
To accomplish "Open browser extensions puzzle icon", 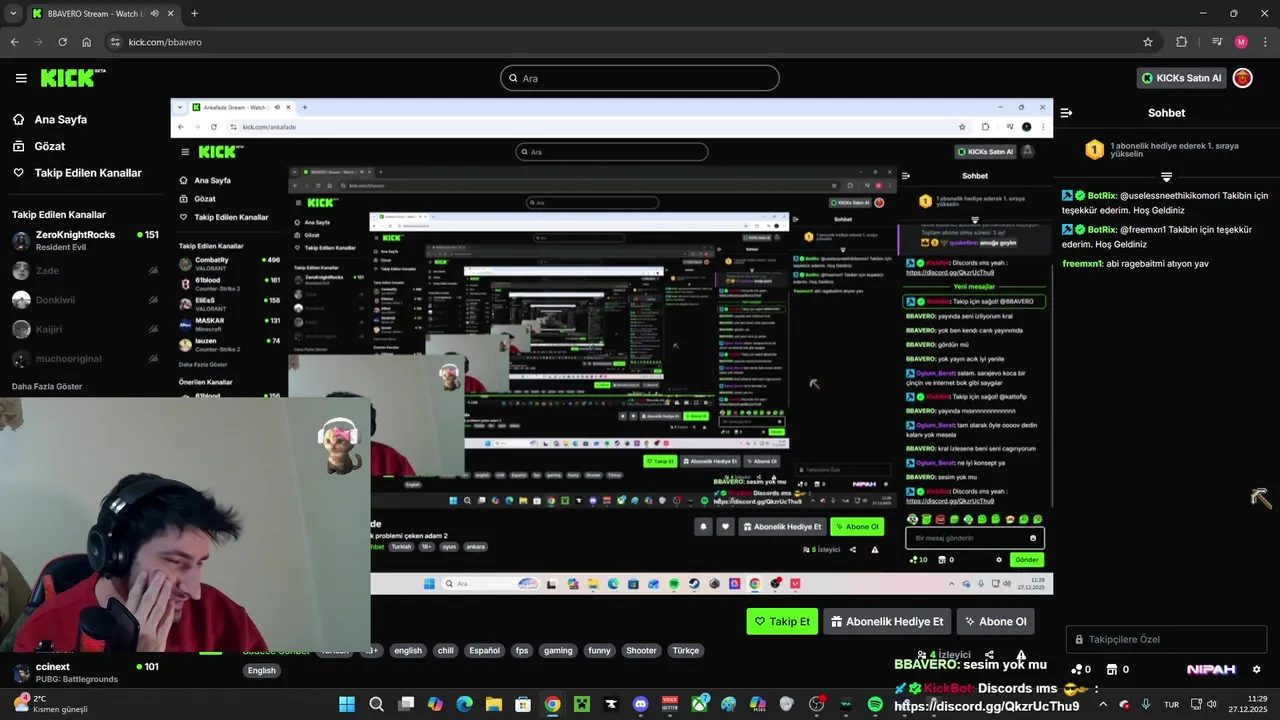I will point(1182,42).
